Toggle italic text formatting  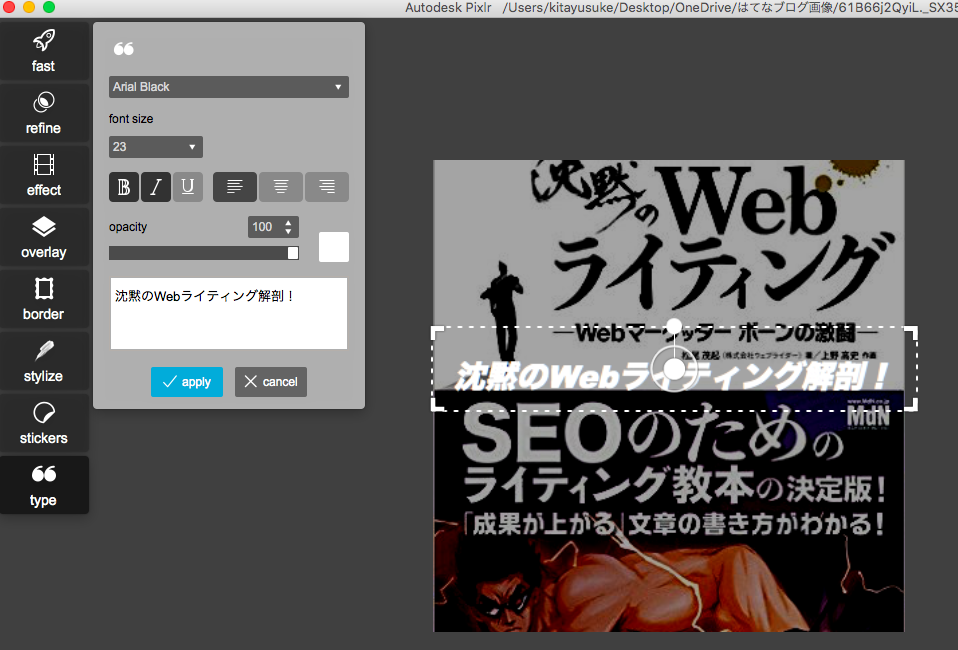[x=156, y=187]
